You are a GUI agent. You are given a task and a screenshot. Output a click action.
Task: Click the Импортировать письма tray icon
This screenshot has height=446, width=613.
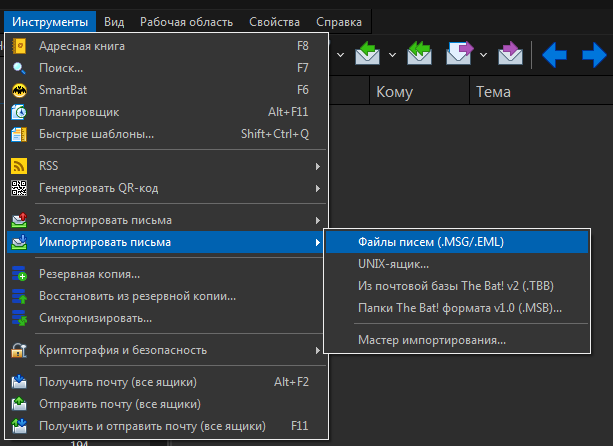(19, 242)
